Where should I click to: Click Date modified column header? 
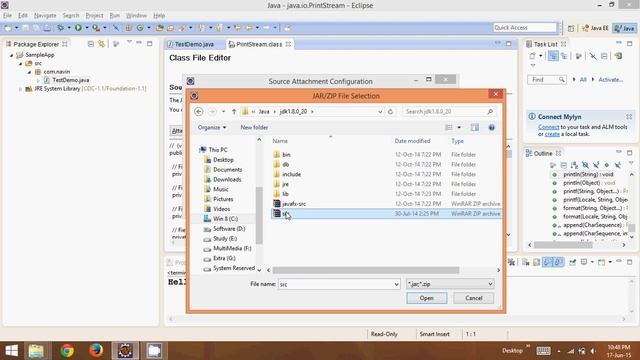pos(412,141)
